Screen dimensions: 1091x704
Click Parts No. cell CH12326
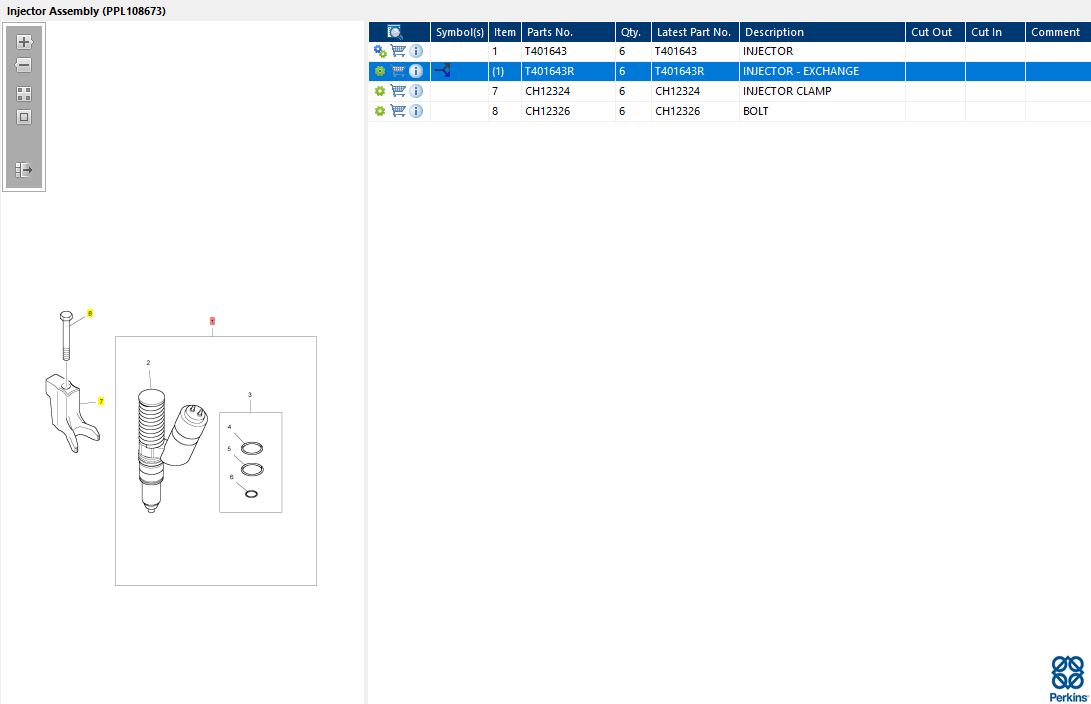568,111
